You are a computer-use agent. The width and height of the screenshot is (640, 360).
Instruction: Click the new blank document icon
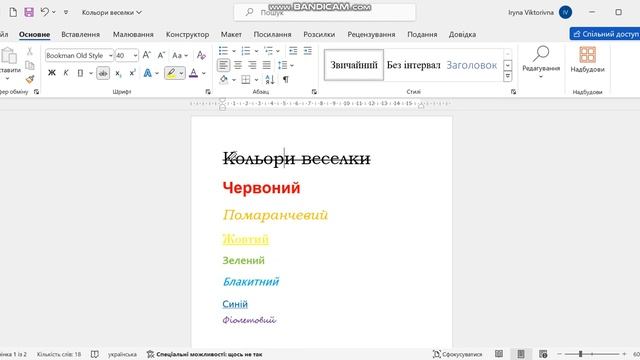(13, 12)
